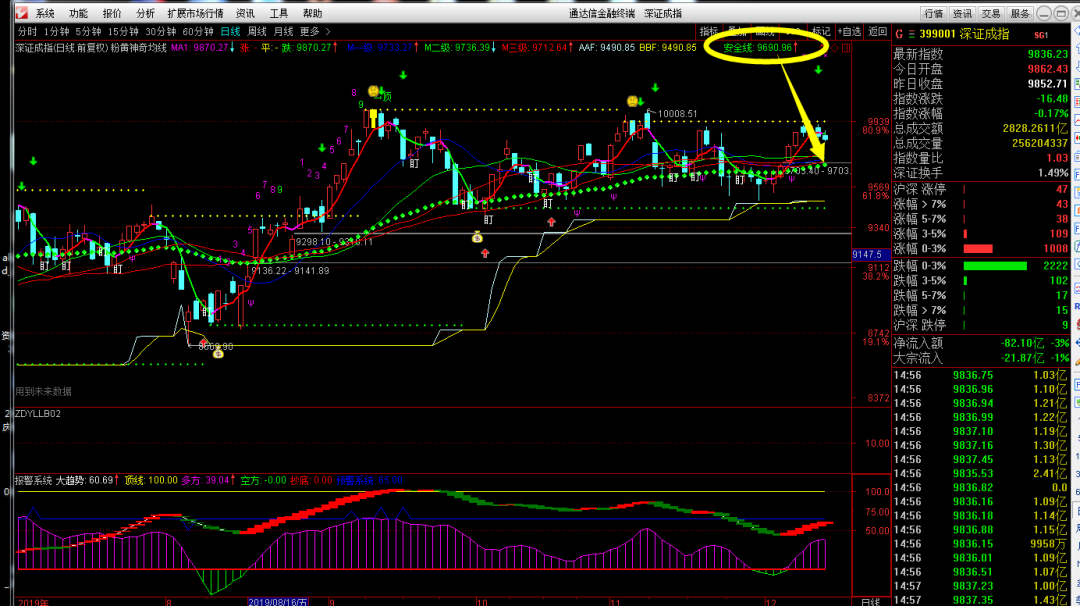
Task: Switch to the 15分钟 period
Action: click(x=123, y=31)
